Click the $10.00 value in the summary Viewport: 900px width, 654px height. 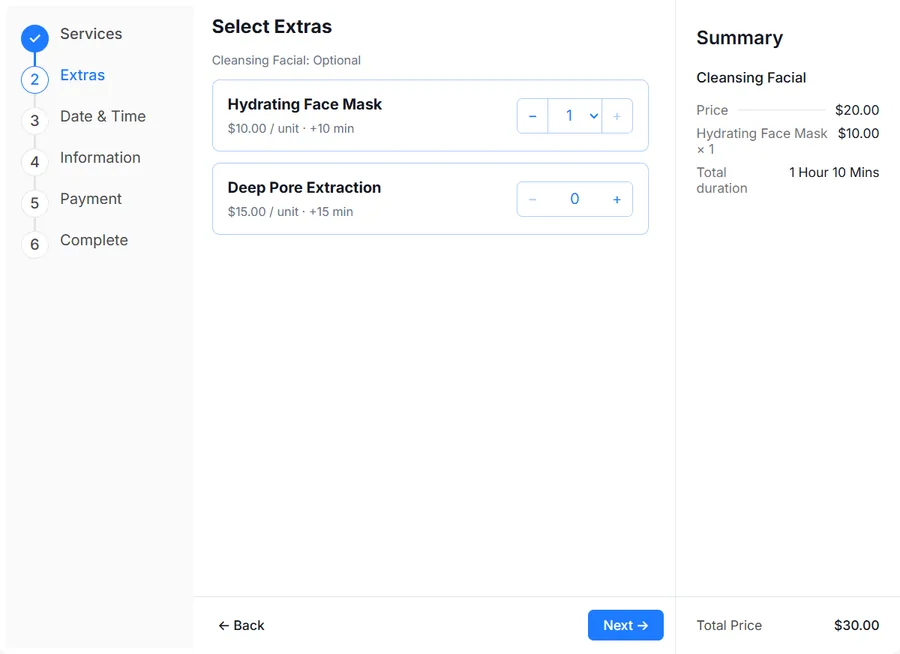859,133
